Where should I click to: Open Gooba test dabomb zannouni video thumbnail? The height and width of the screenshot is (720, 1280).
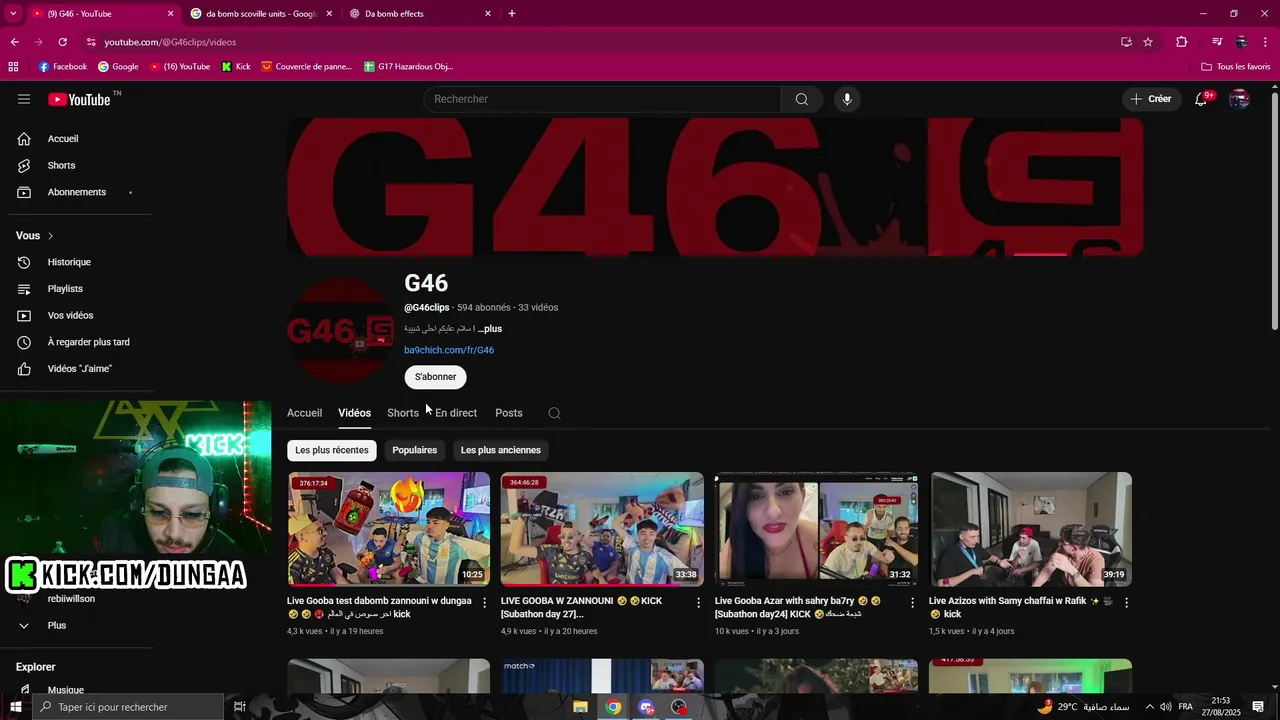pos(389,529)
